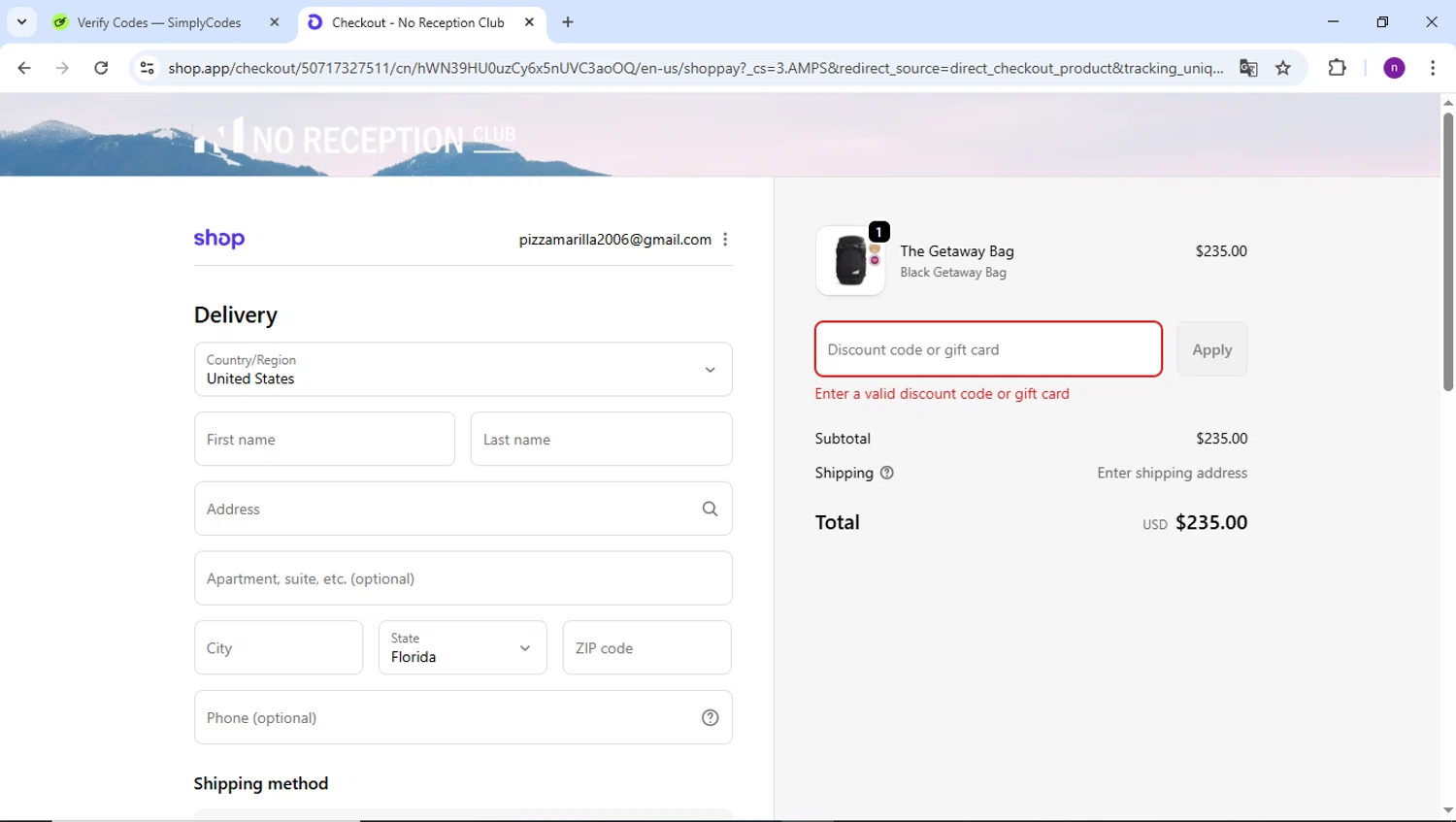Focus the ZIP code field

tap(646, 647)
